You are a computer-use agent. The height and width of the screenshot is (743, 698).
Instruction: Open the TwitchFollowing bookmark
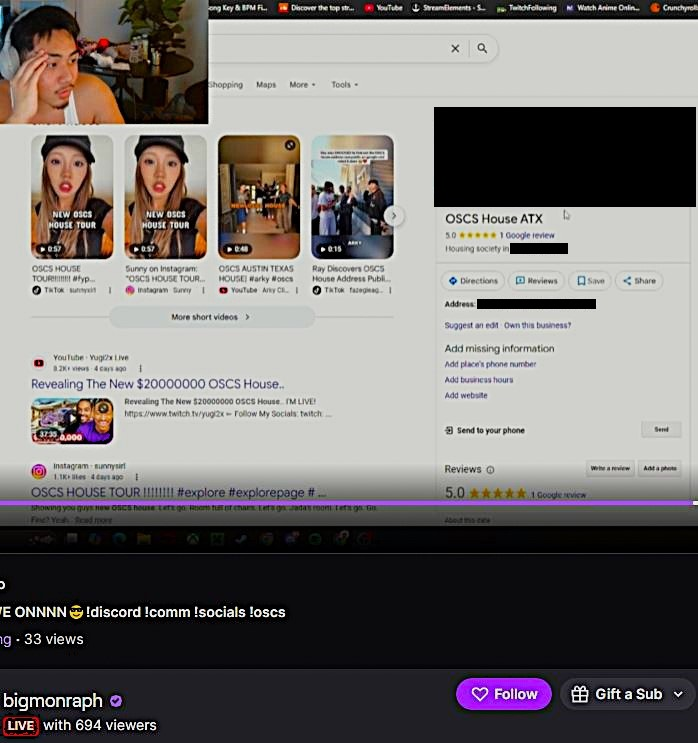tap(526, 8)
